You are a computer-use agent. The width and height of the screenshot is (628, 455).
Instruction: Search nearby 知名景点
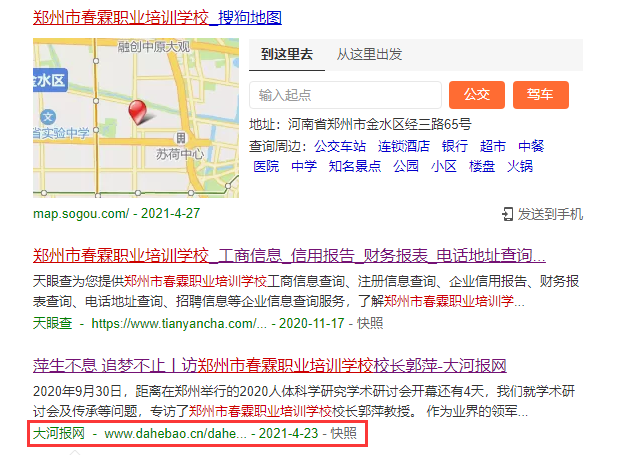pyautogui.click(x=354, y=166)
